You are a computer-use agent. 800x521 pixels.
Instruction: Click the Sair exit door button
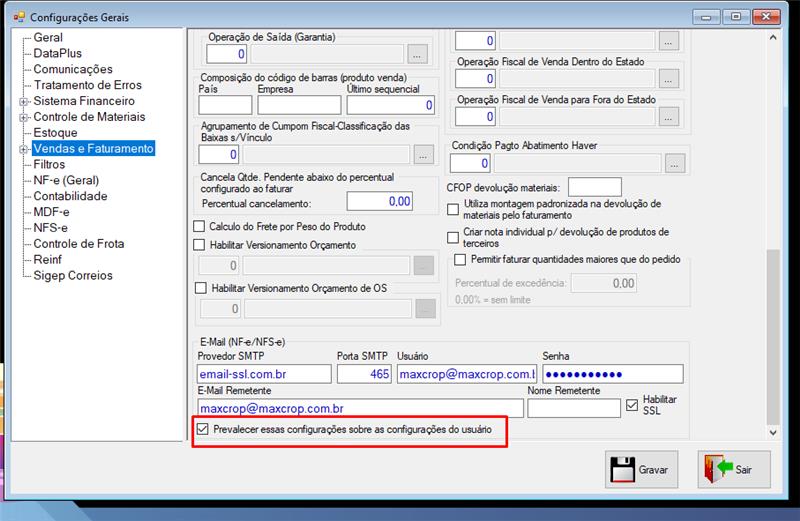(734, 469)
